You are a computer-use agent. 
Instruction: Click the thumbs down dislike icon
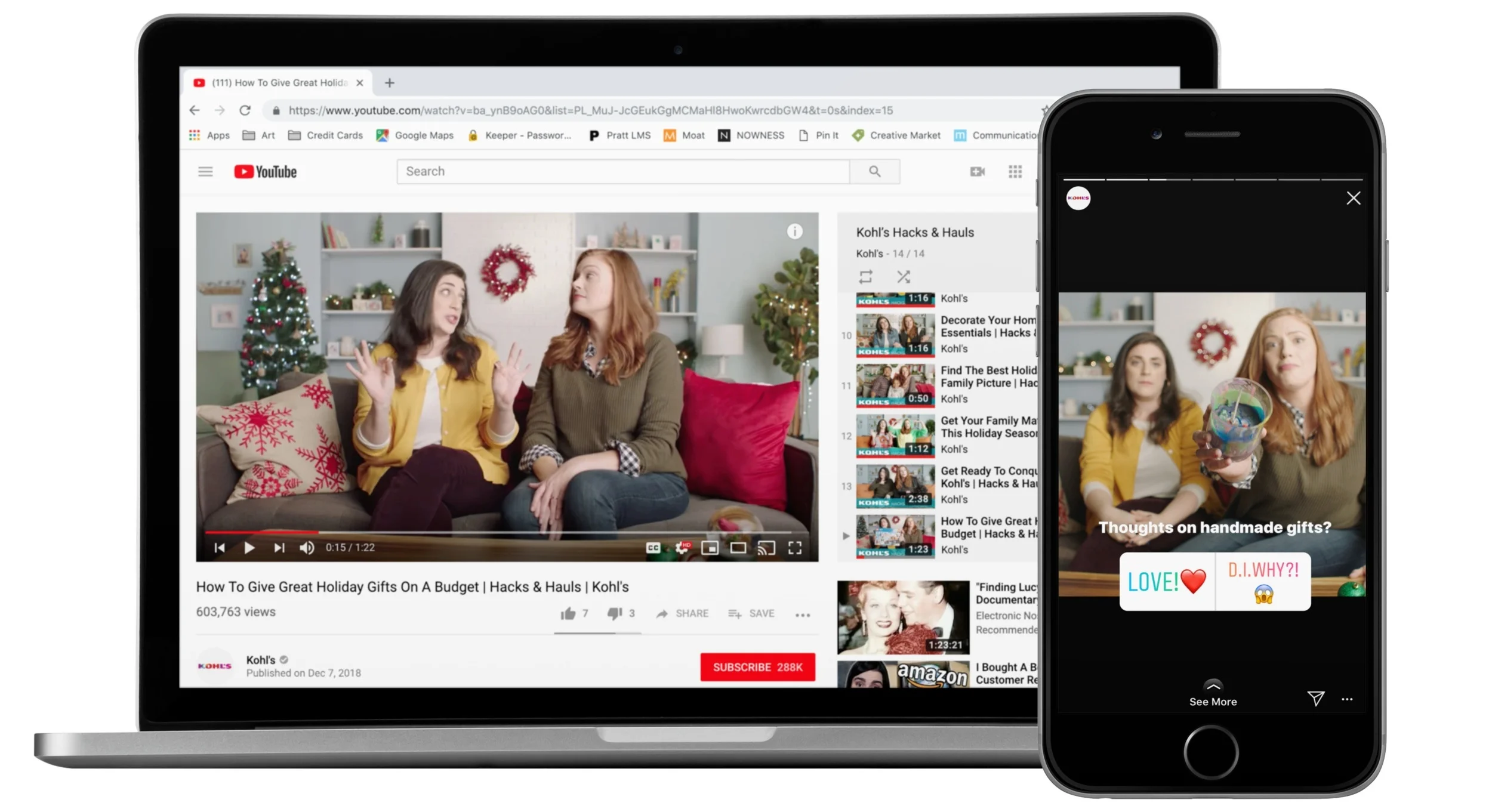(614, 613)
